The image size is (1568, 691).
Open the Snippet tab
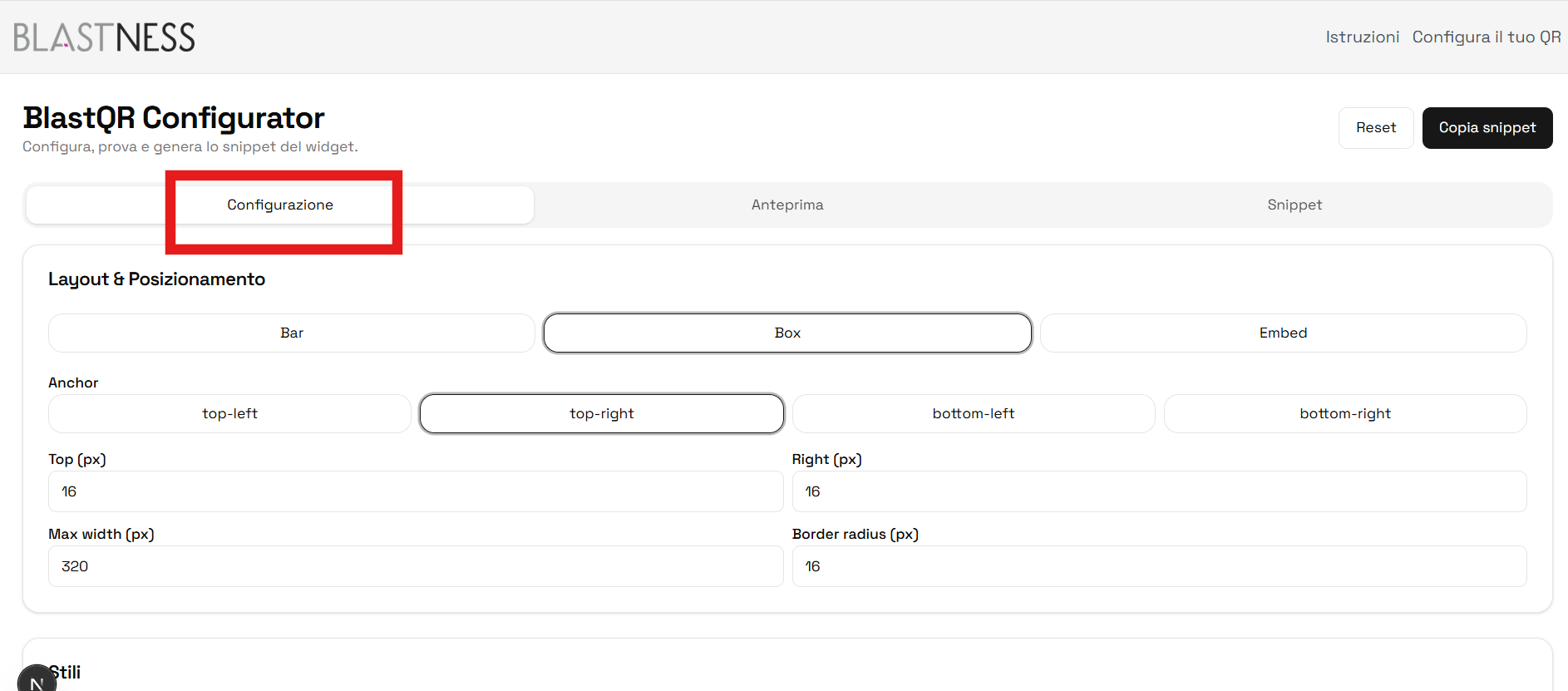click(x=1294, y=205)
